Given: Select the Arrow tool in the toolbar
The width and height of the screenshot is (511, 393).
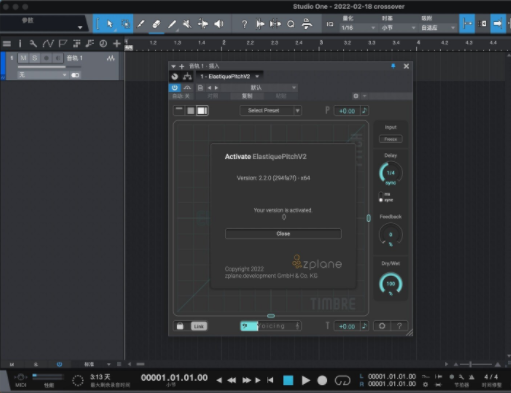Looking at the screenshot, I should [x=110, y=24].
